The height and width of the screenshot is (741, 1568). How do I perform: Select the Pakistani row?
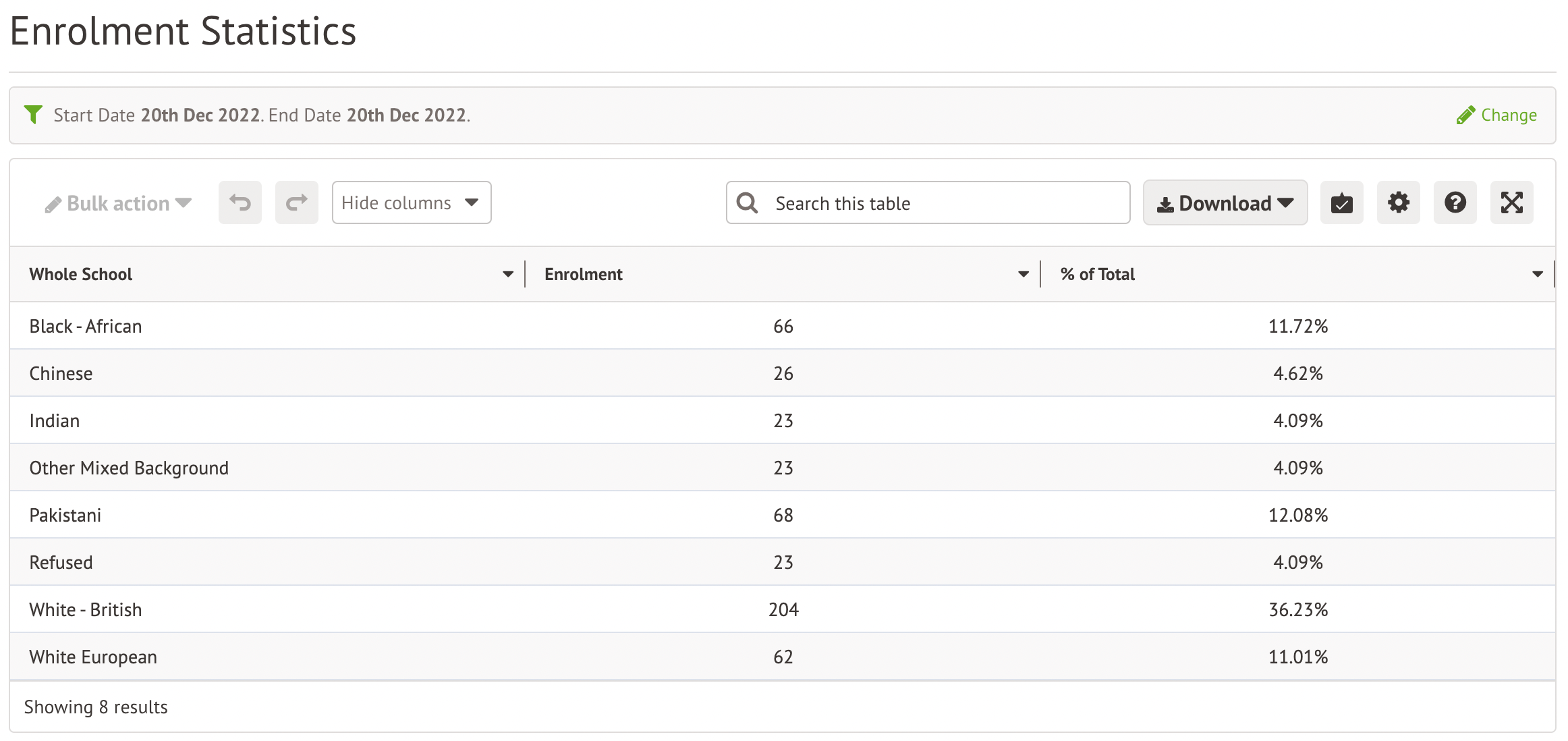point(65,515)
